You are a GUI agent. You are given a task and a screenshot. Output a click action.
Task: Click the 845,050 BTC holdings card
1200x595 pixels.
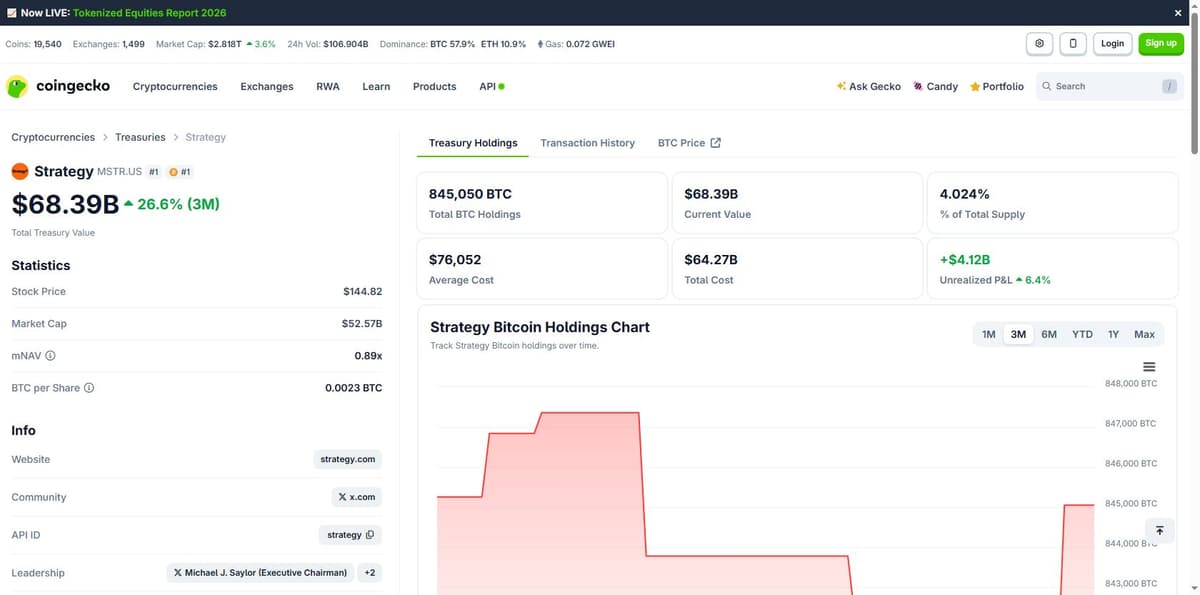coord(541,203)
